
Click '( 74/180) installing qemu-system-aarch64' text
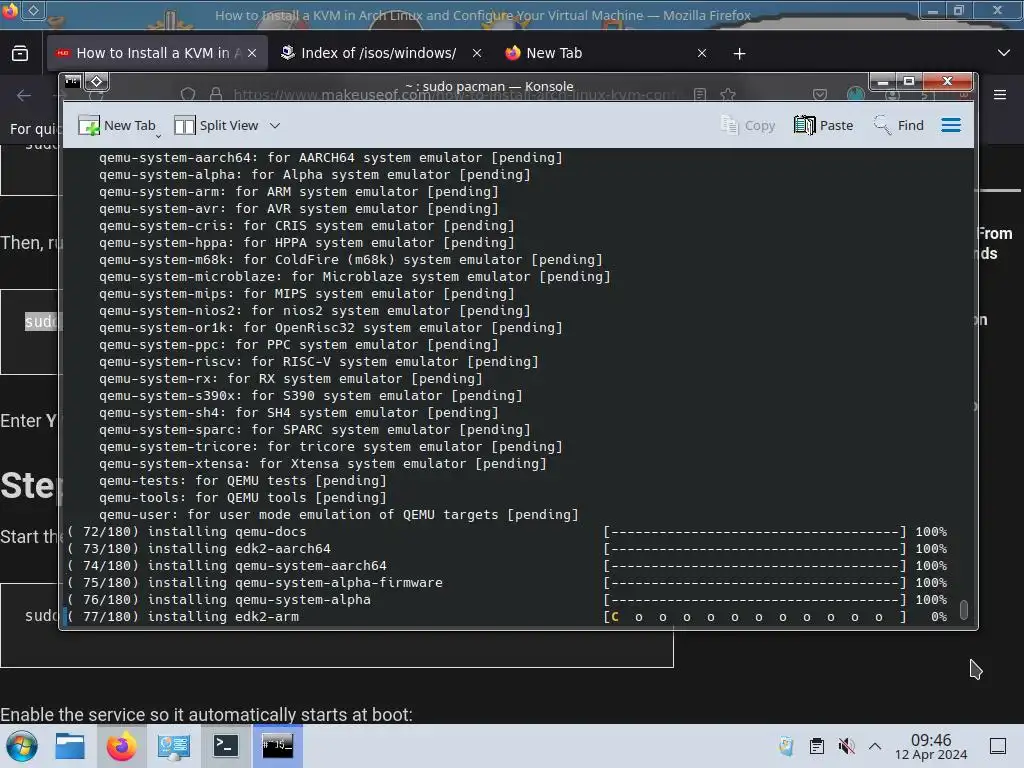(x=227, y=566)
